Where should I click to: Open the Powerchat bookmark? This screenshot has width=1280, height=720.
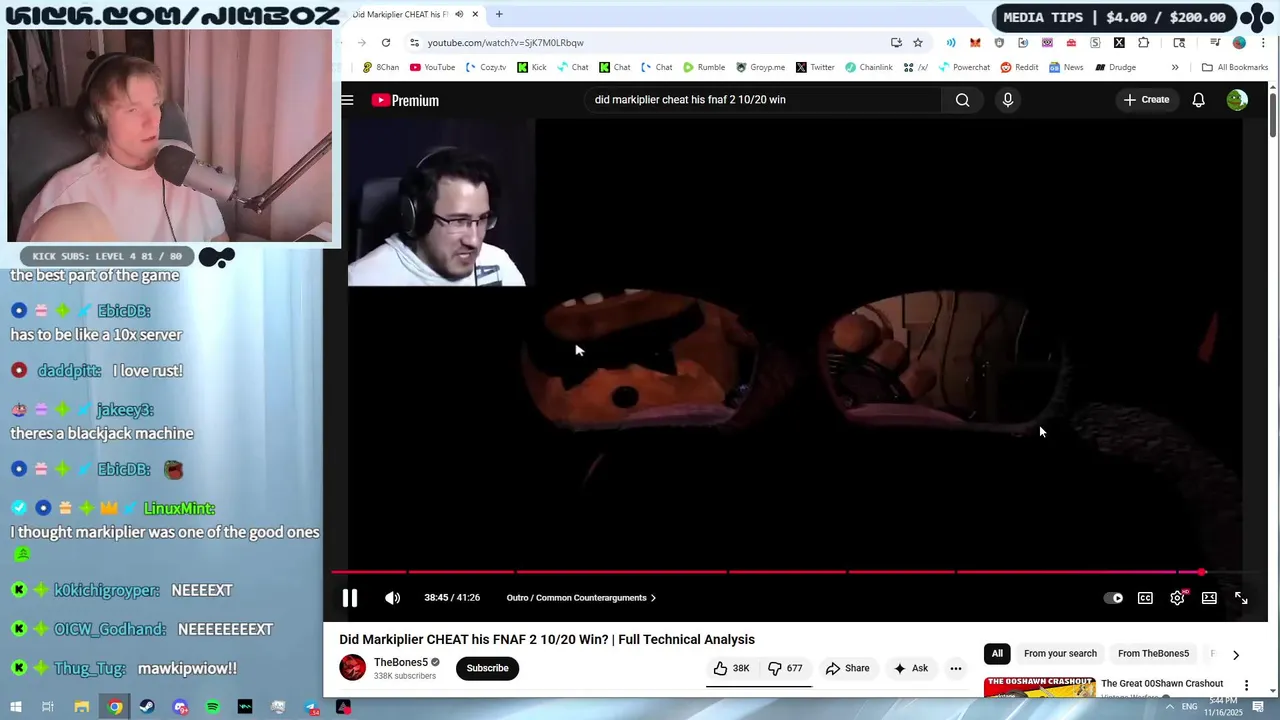pos(963,67)
